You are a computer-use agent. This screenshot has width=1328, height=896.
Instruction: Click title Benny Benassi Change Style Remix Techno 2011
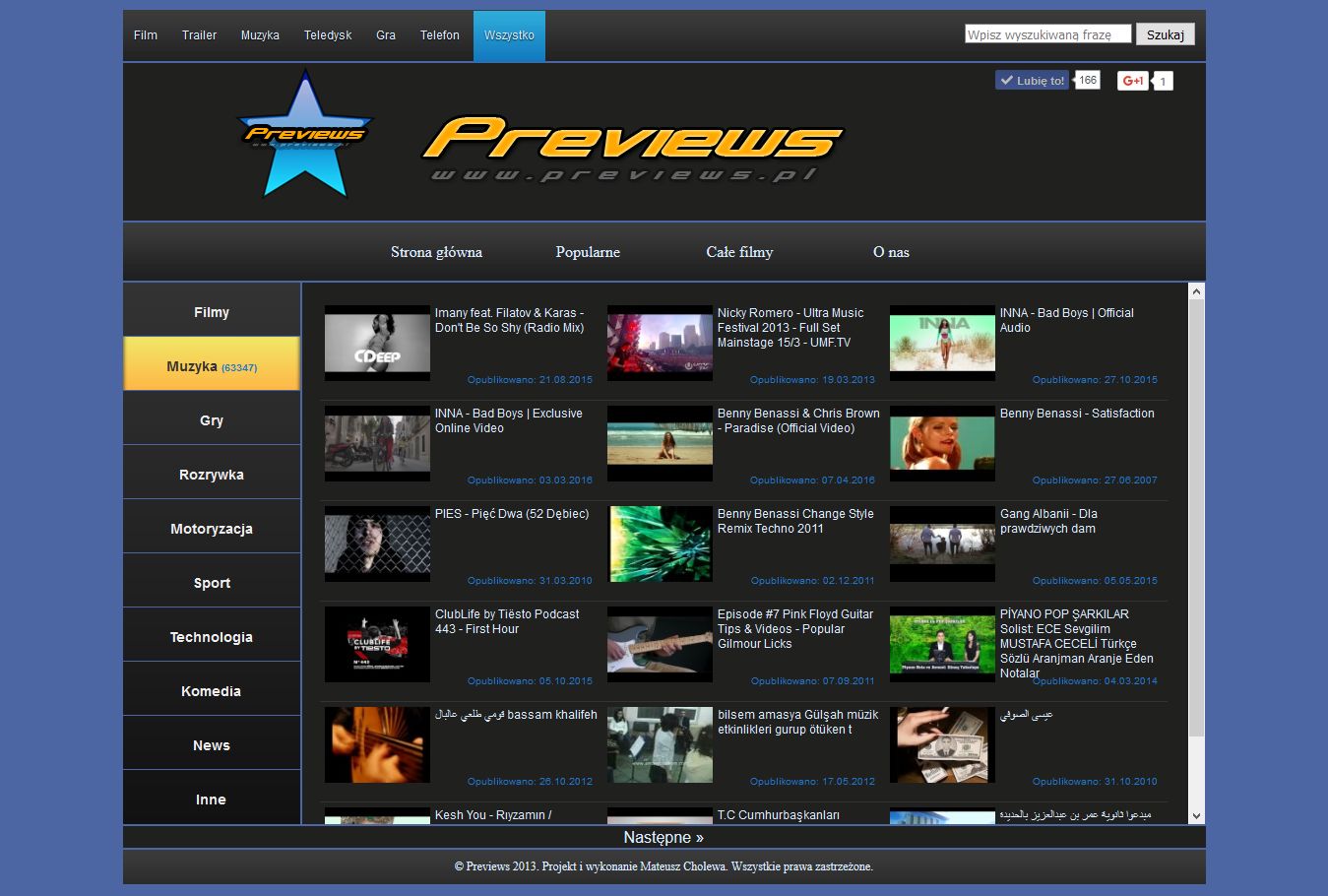pyautogui.click(x=795, y=521)
